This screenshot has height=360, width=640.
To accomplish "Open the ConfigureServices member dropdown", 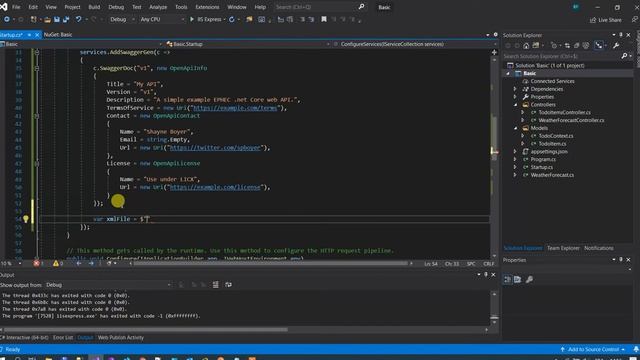I will coord(415,44).
